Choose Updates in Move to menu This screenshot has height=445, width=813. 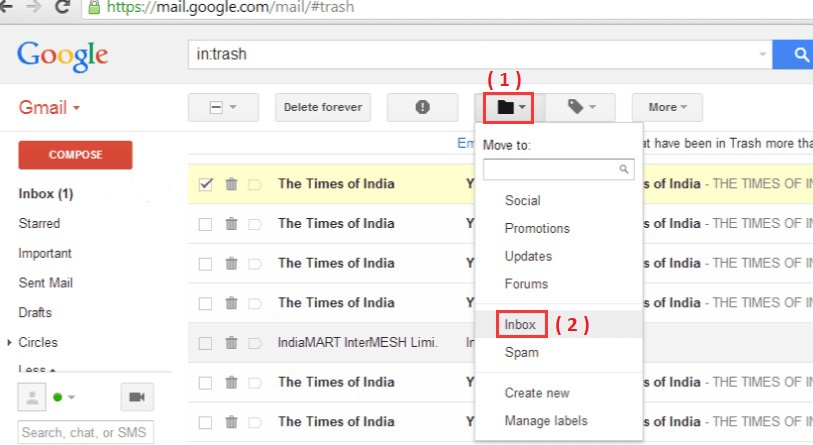point(528,256)
